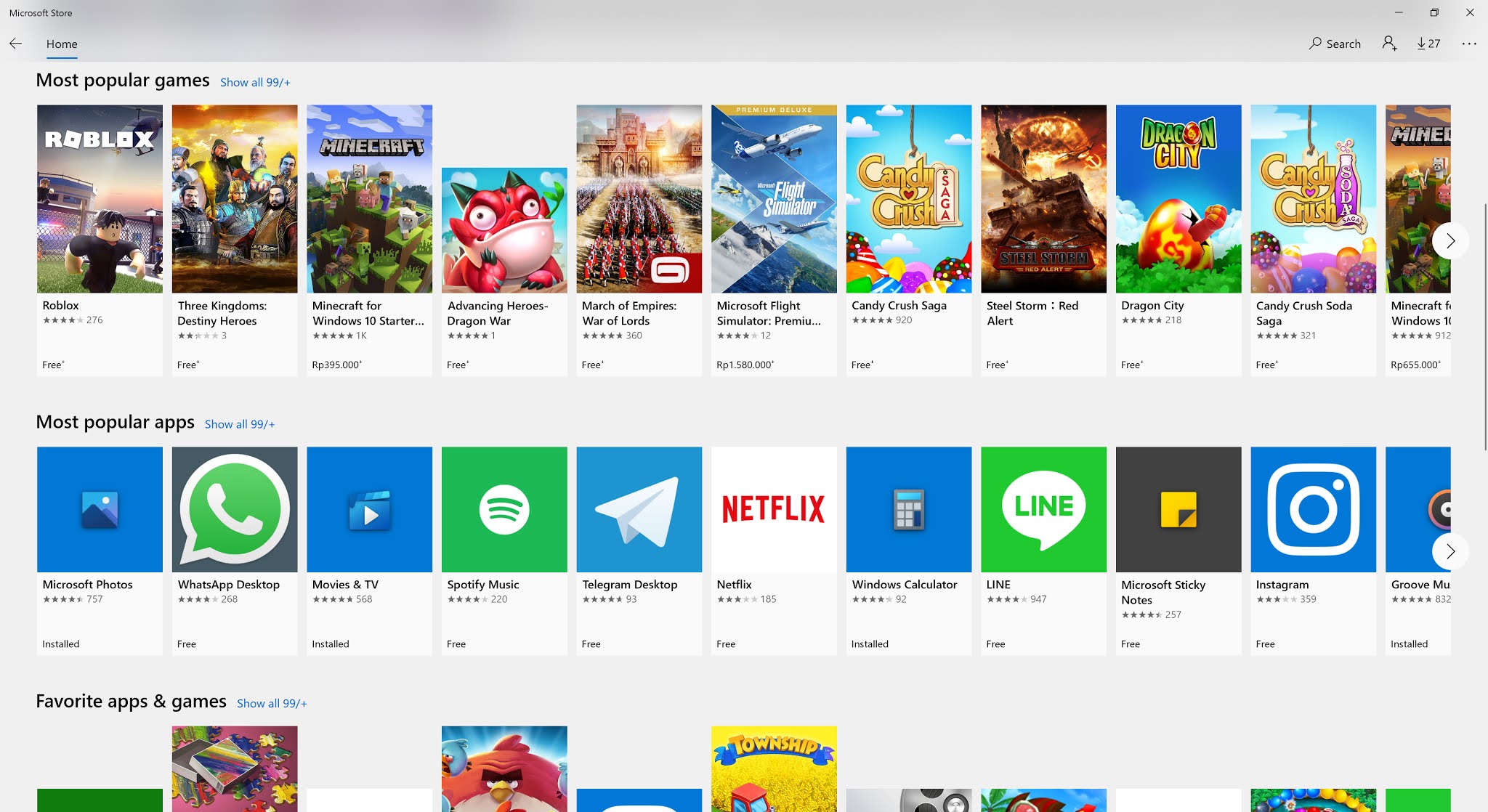Screen dimensions: 1488x812
Task: Open downloads and updates (27)
Action: [x=1428, y=44]
